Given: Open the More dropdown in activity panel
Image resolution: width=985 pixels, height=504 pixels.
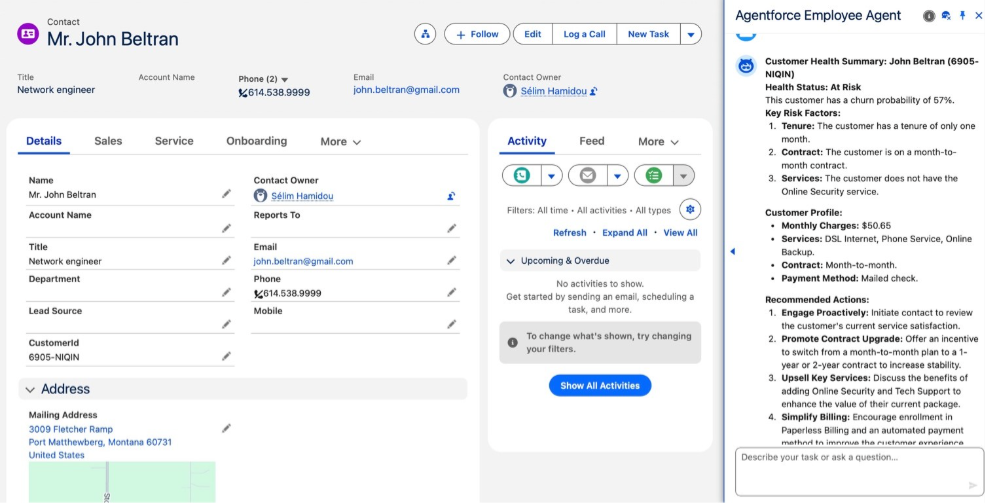Looking at the screenshot, I should [x=658, y=142].
